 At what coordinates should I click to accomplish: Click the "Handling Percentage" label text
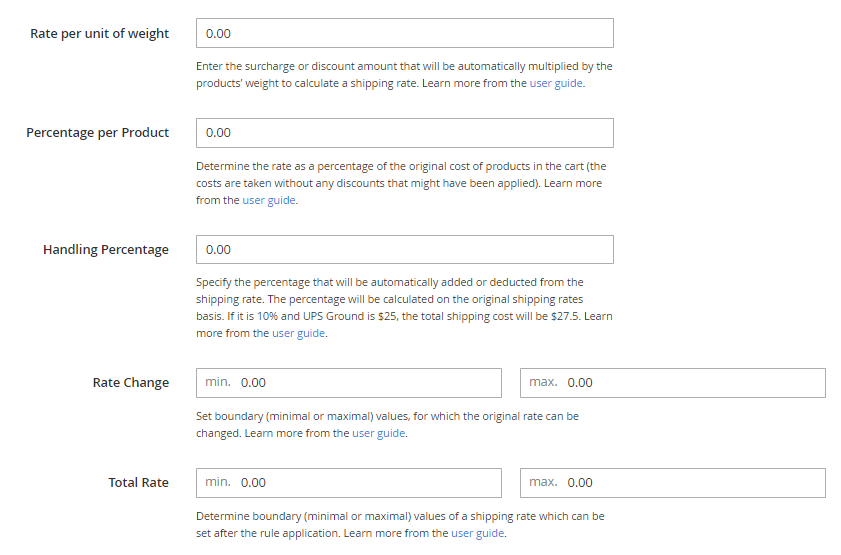click(106, 249)
